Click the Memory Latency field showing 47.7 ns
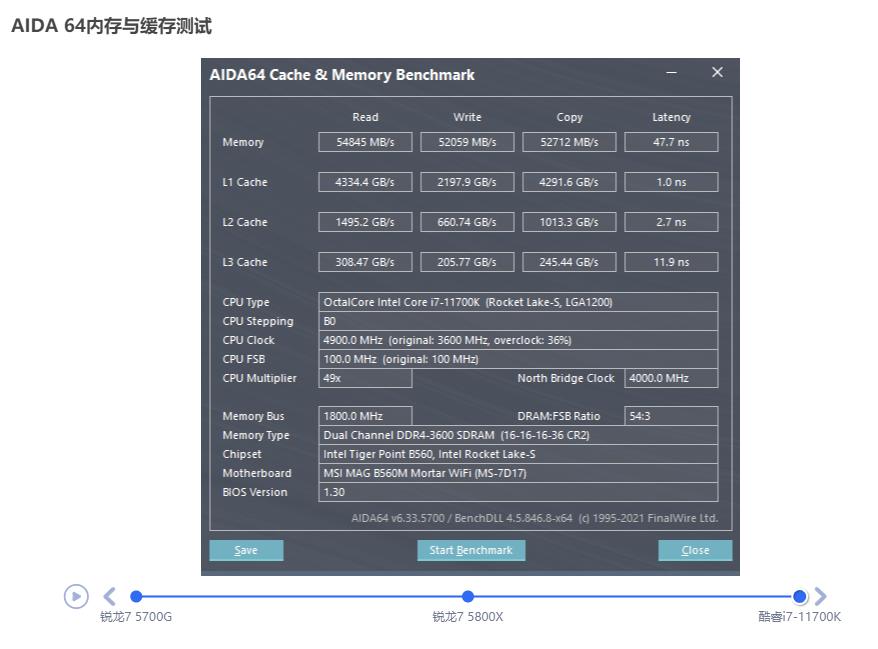Image resolution: width=878 pixels, height=649 pixels. (x=671, y=141)
